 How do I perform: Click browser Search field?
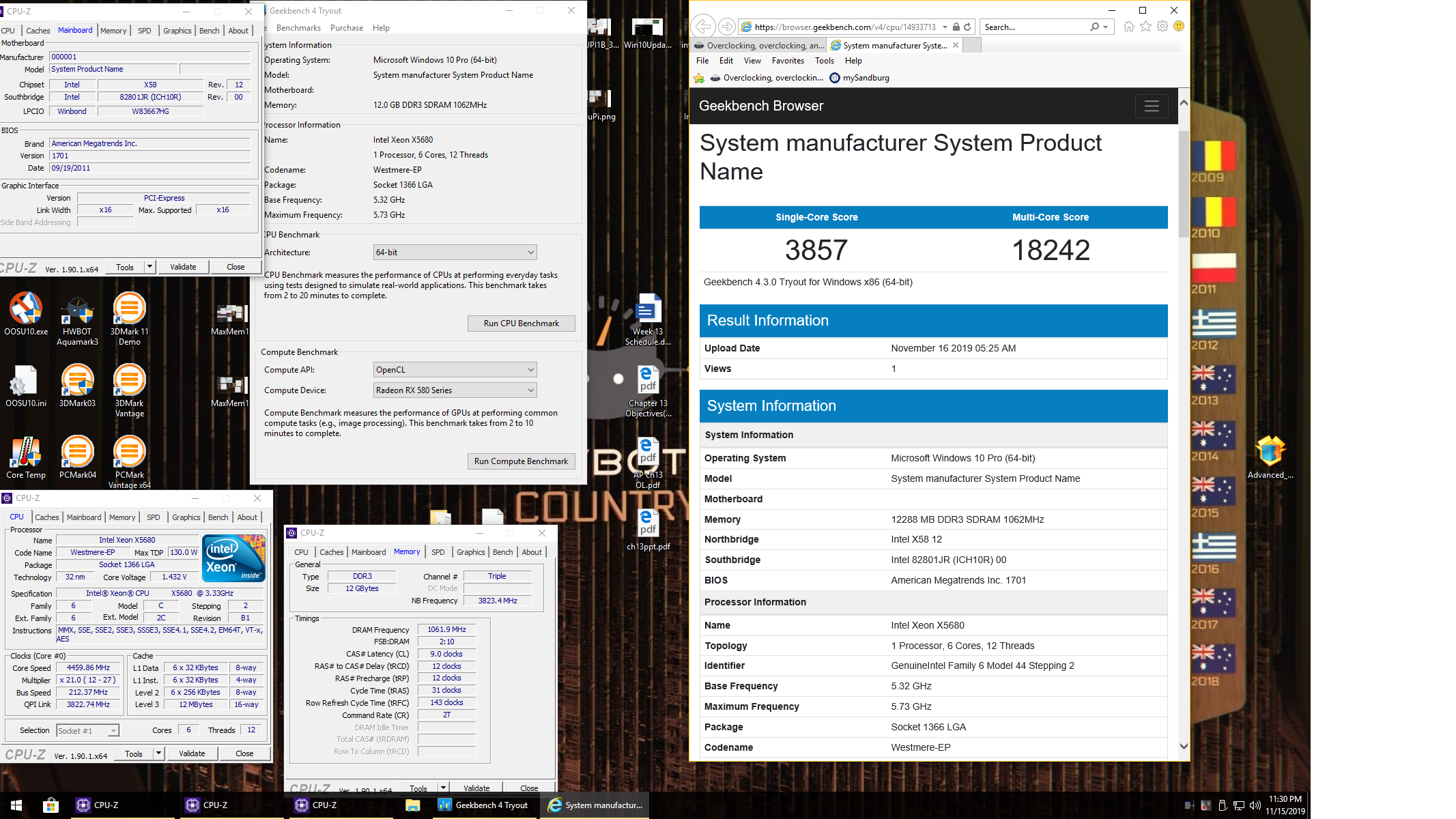tap(1034, 27)
